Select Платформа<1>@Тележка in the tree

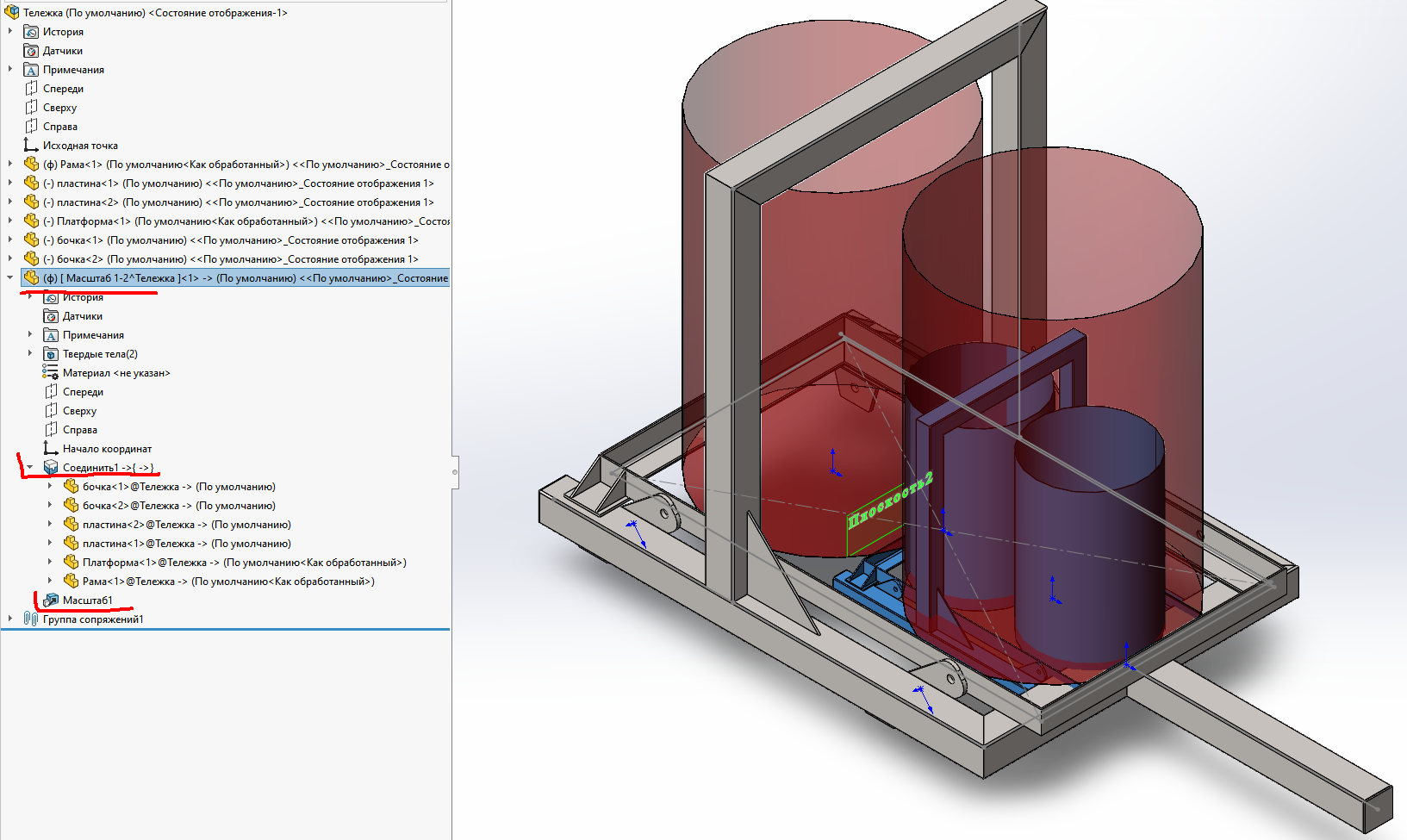tap(244, 563)
